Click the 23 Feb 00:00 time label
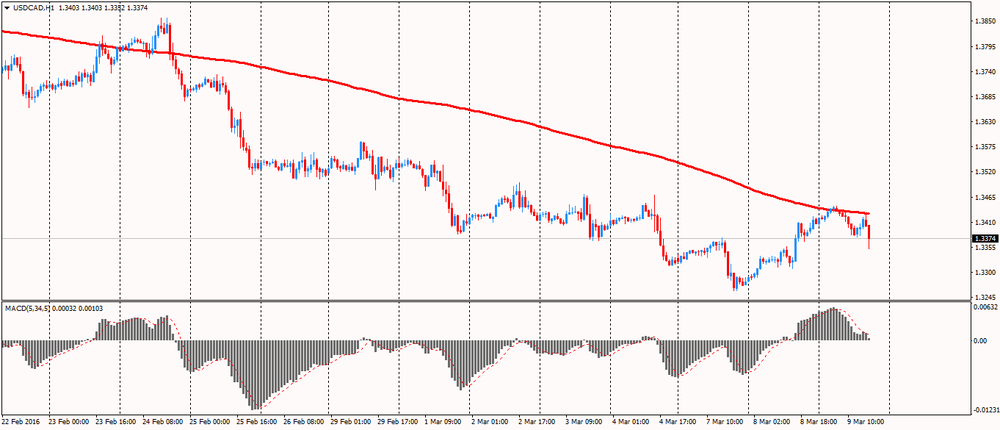Screen dimensions: 1000x430 pos(69,422)
